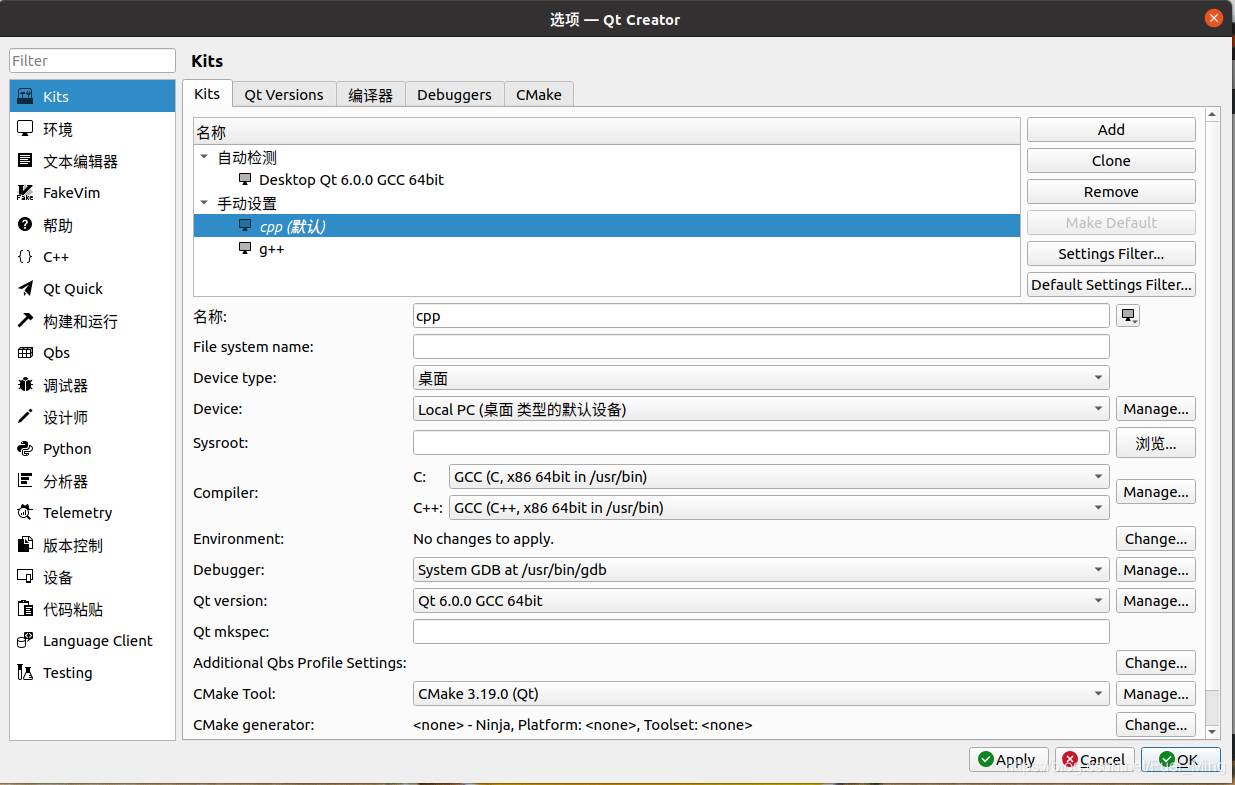Open the 设备 devices icon
Screen dimensions: 1235x785
[x=25, y=577]
